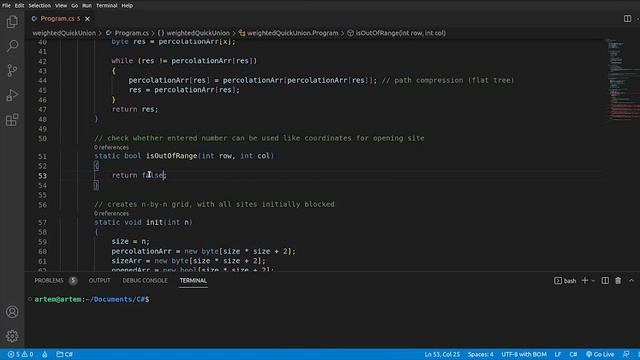Kill terminal with trash icon
640x360 pixels.
point(618,280)
